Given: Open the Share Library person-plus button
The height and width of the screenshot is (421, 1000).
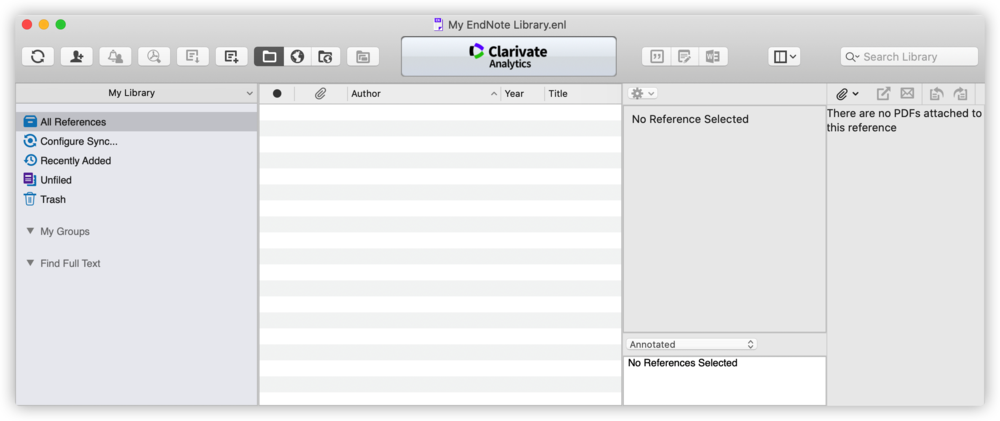Looking at the screenshot, I should [77, 57].
